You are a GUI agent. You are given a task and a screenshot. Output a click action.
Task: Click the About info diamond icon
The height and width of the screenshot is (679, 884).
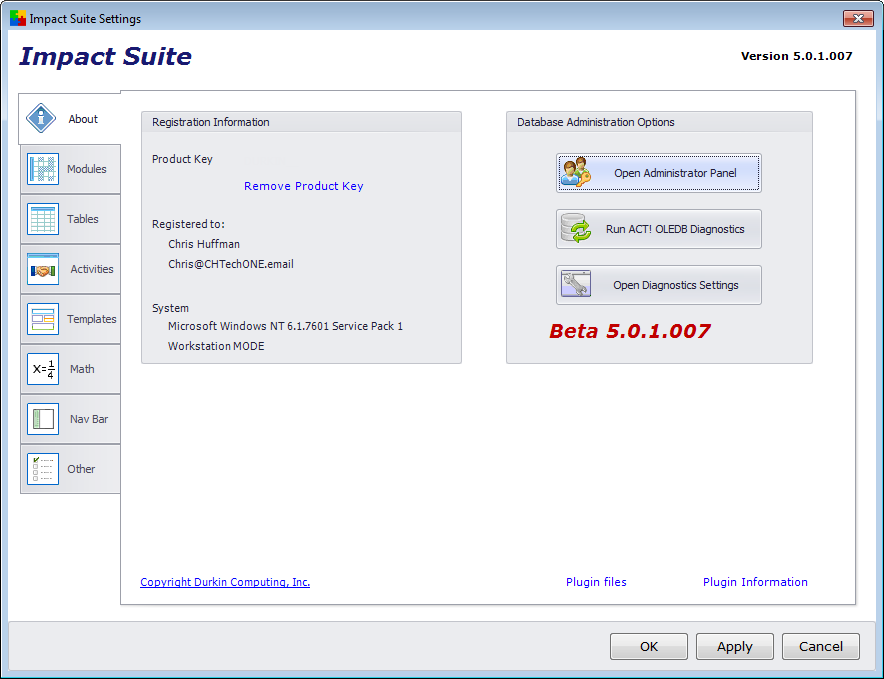tap(41, 118)
